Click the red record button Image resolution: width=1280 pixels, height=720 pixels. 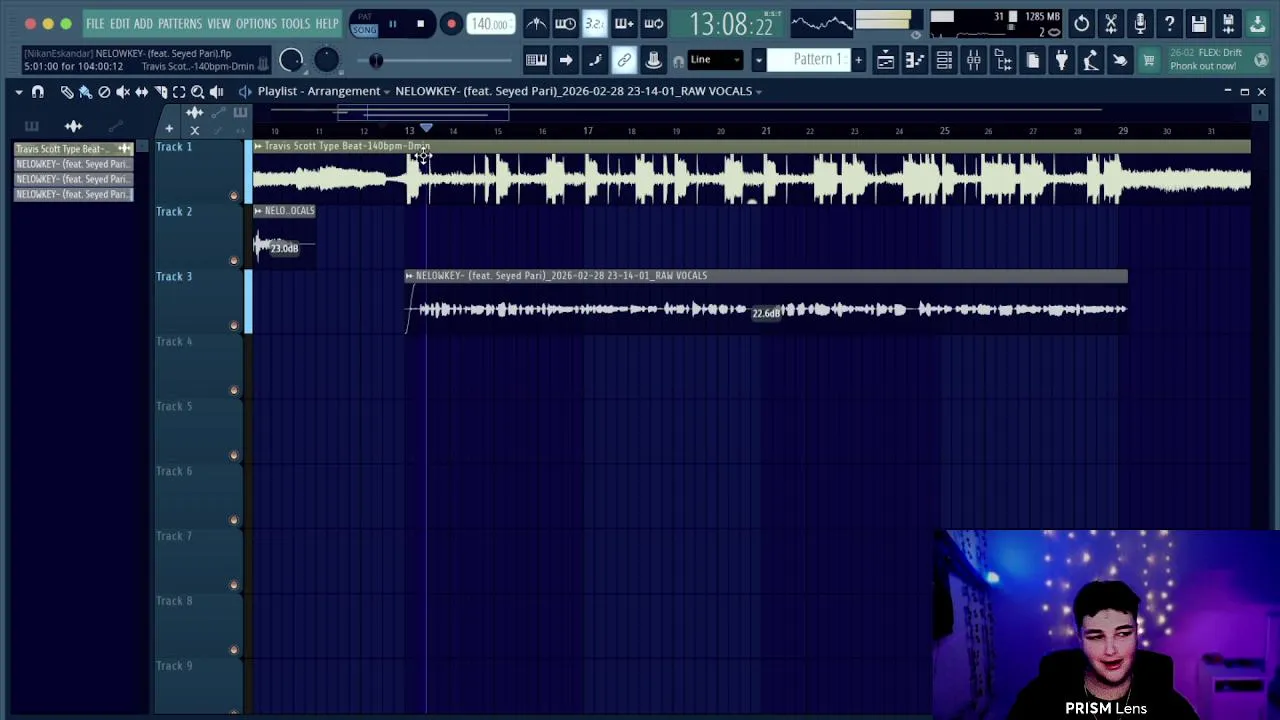tap(451, 23)
